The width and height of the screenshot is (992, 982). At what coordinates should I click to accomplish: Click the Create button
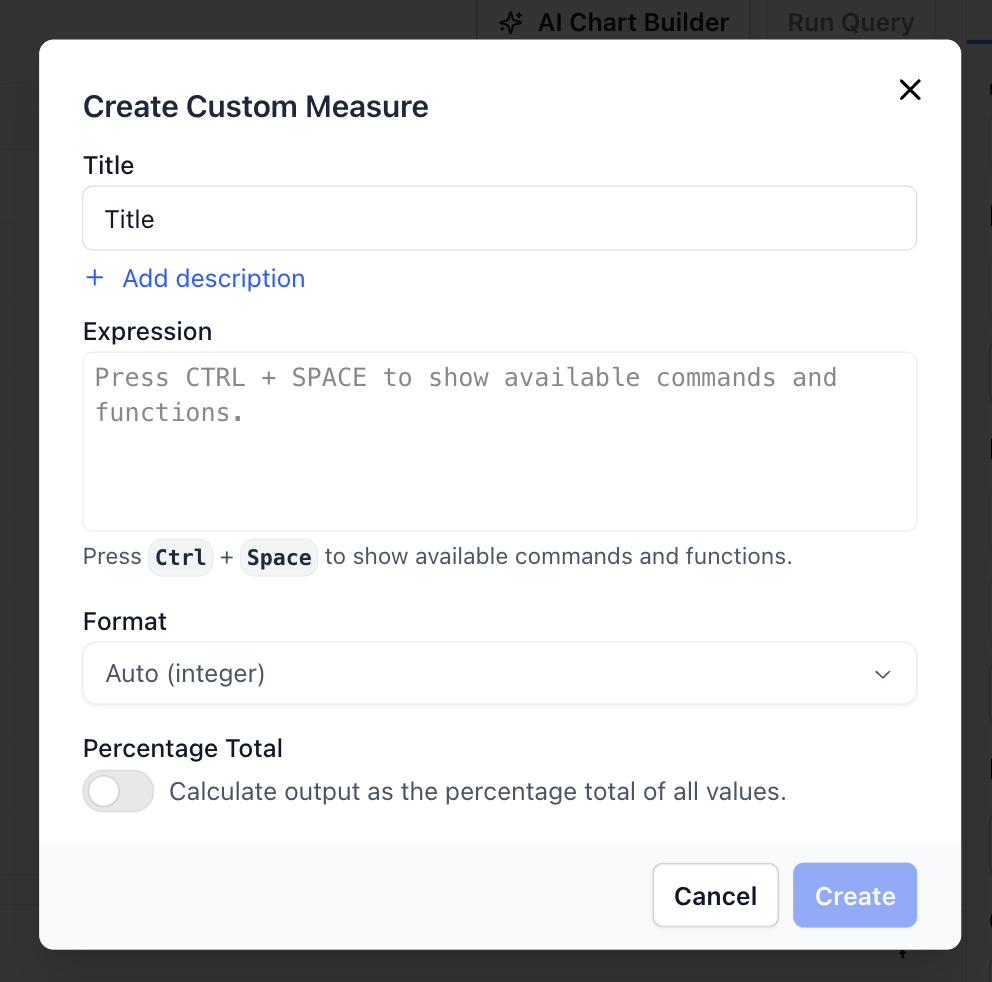coord(854,896)
